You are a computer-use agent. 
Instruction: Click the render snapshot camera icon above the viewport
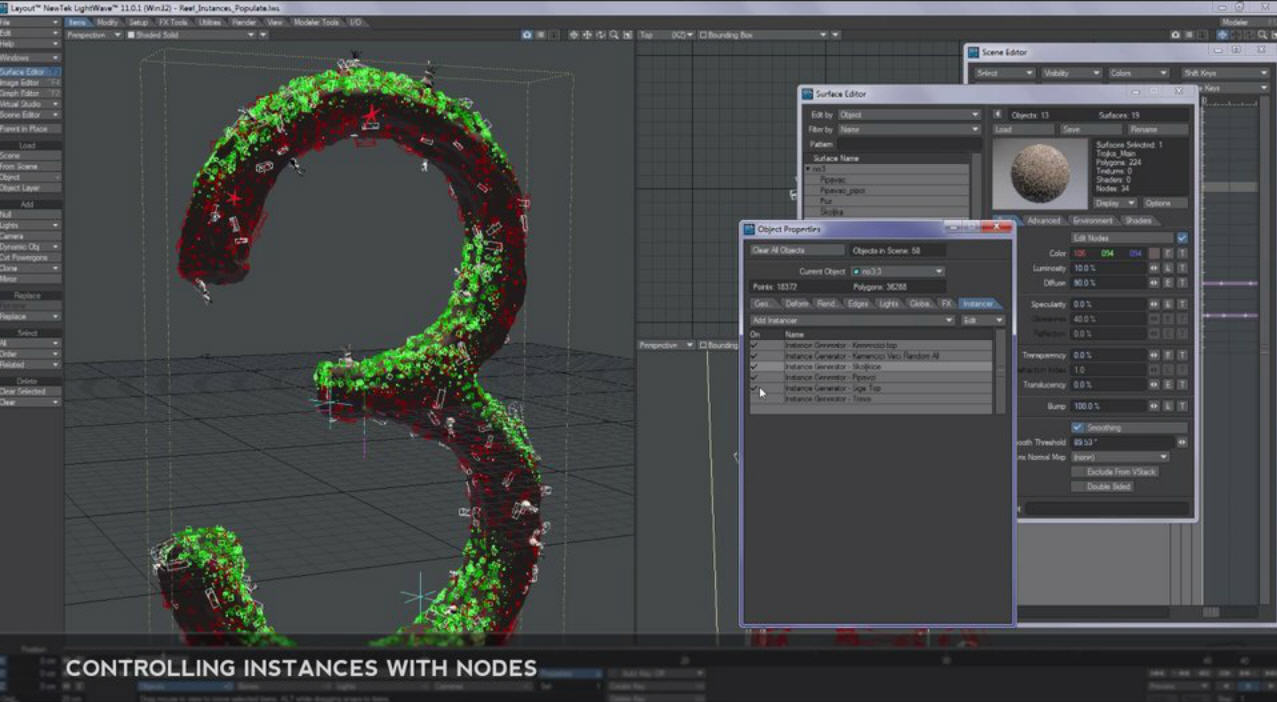pos(527,35)
